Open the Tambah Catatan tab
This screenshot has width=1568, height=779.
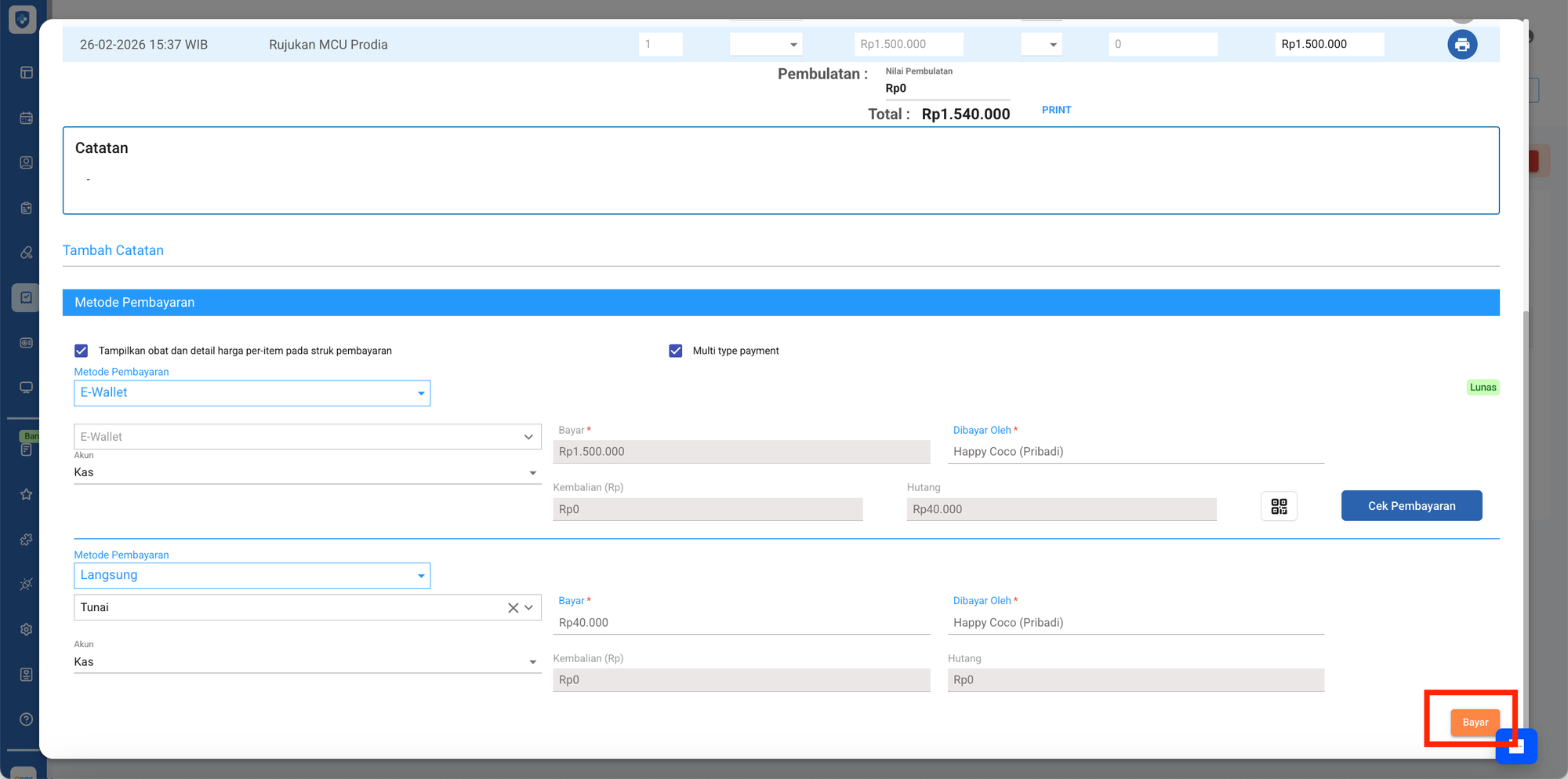coord(113,250)
